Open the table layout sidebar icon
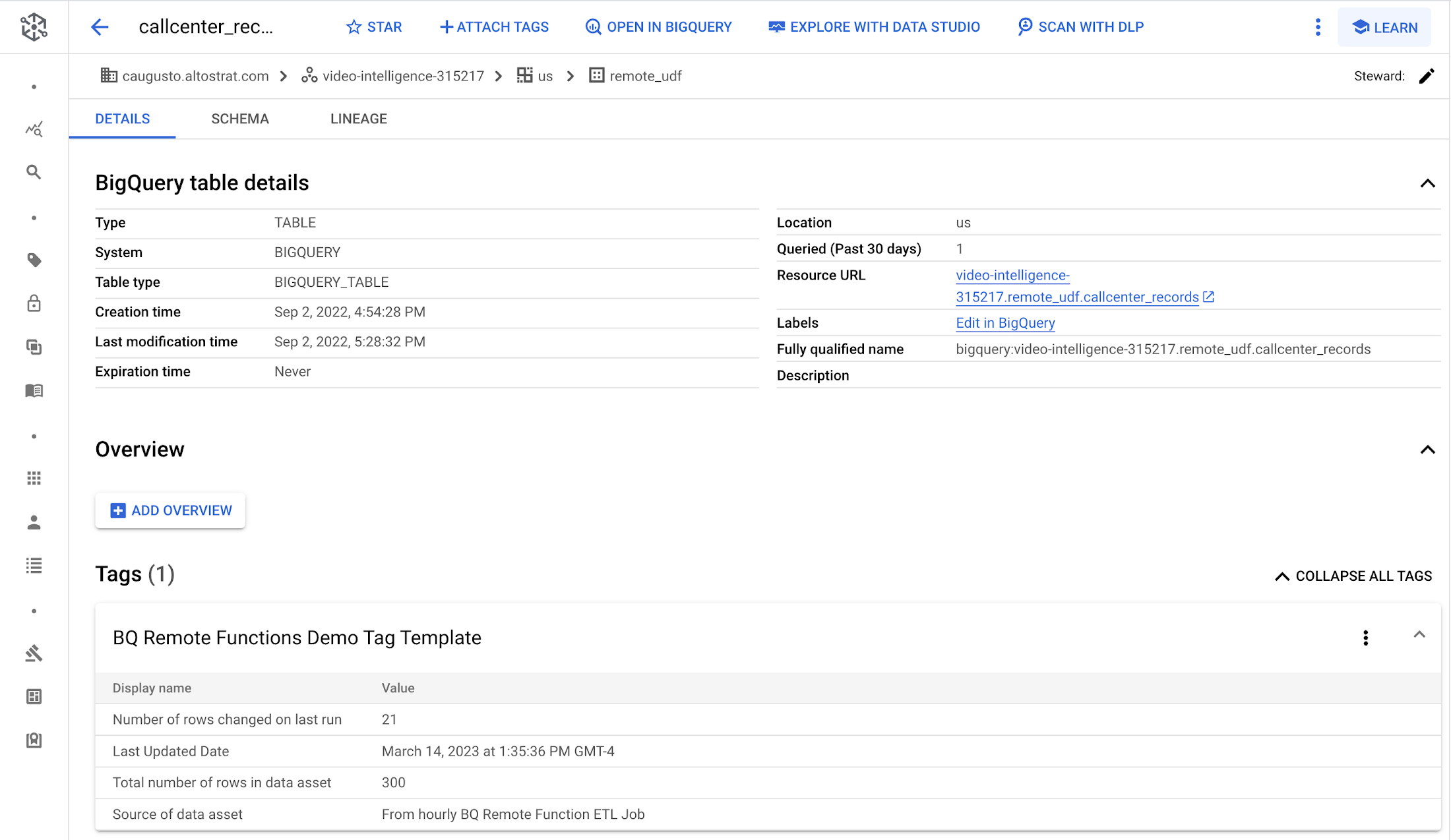 tap(34, 697)
